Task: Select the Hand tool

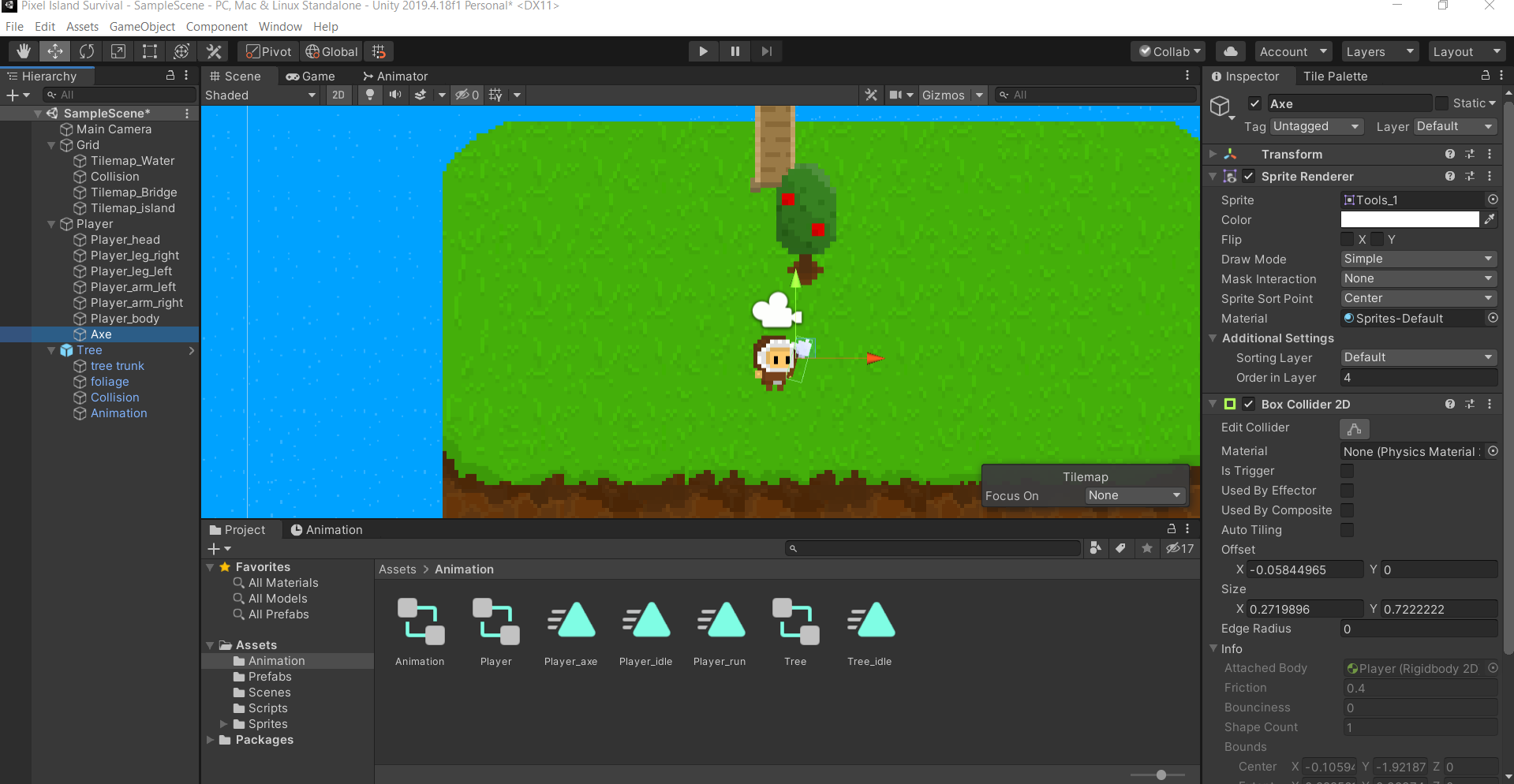Action: click(24, 51)
